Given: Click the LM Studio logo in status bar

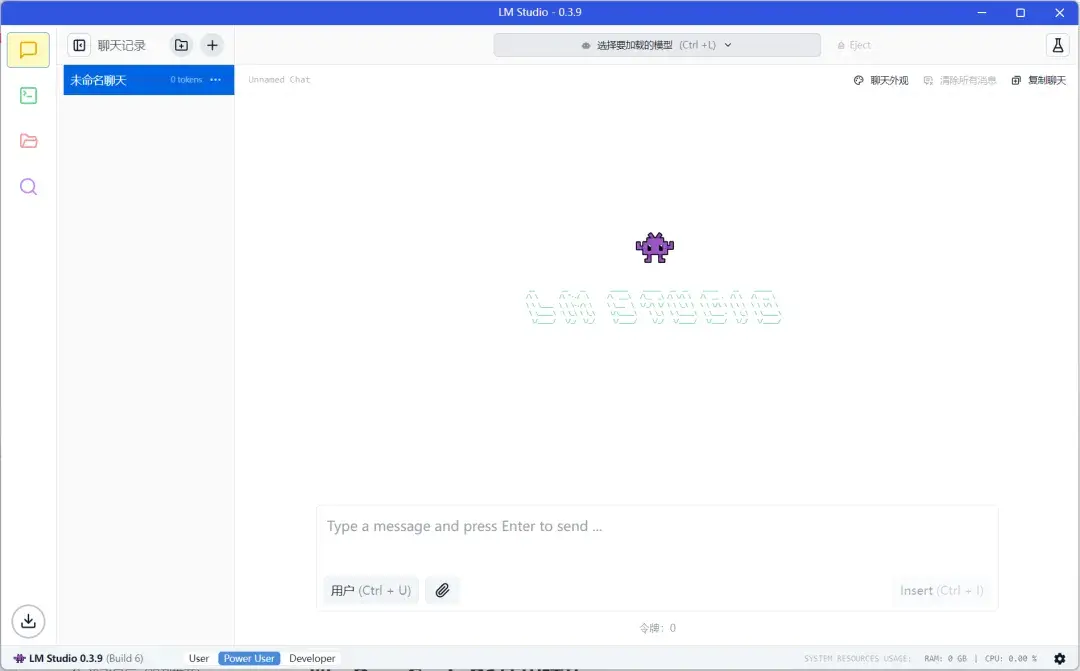Looking at the screenshot, I should (19, 659).
